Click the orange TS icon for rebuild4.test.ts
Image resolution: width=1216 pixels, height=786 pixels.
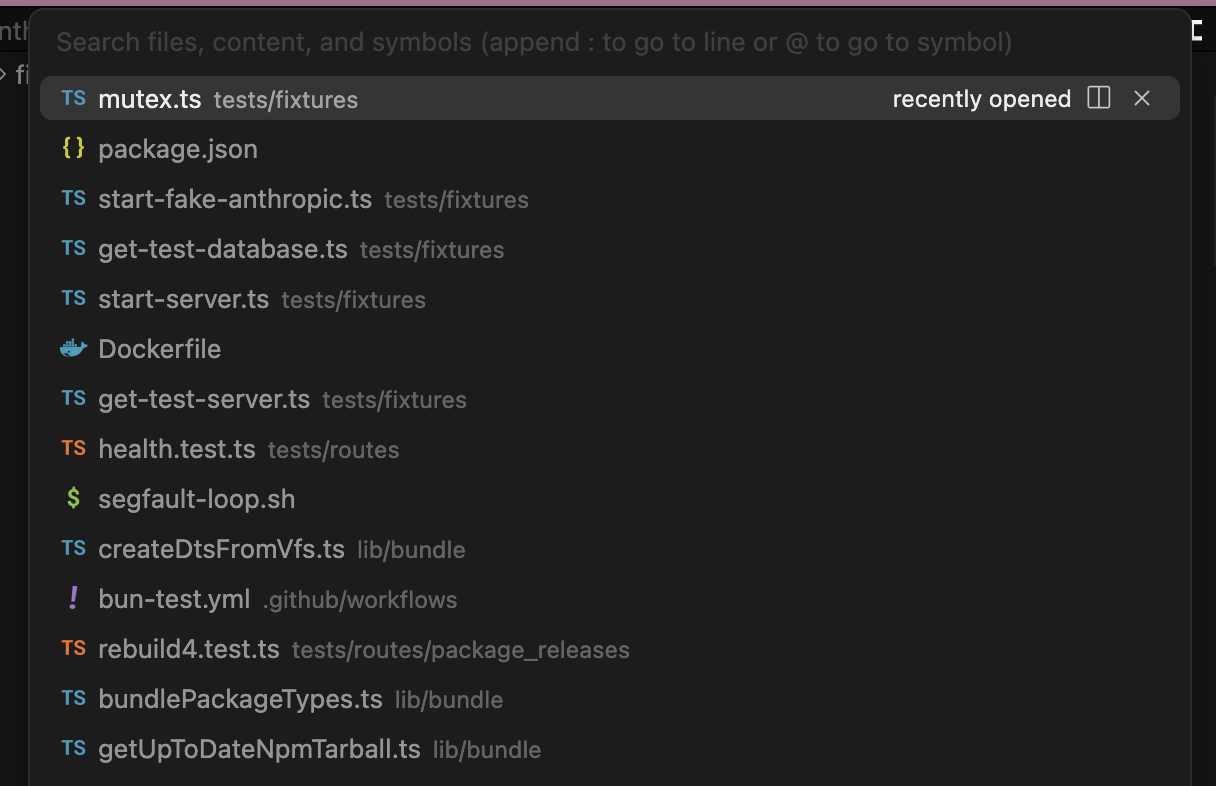pos(73,649)
